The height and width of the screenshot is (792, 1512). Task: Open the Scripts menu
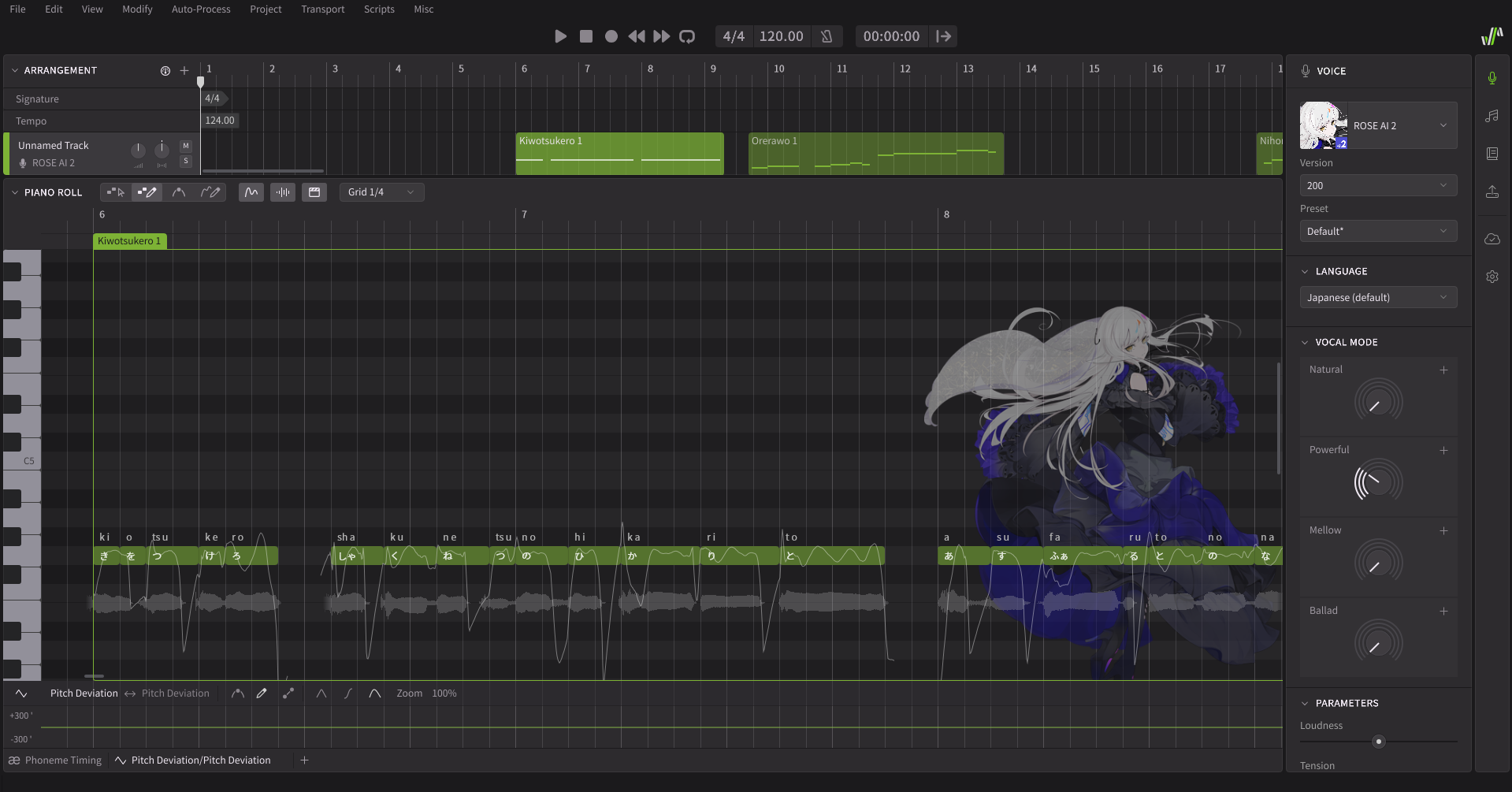pos(379,9)
